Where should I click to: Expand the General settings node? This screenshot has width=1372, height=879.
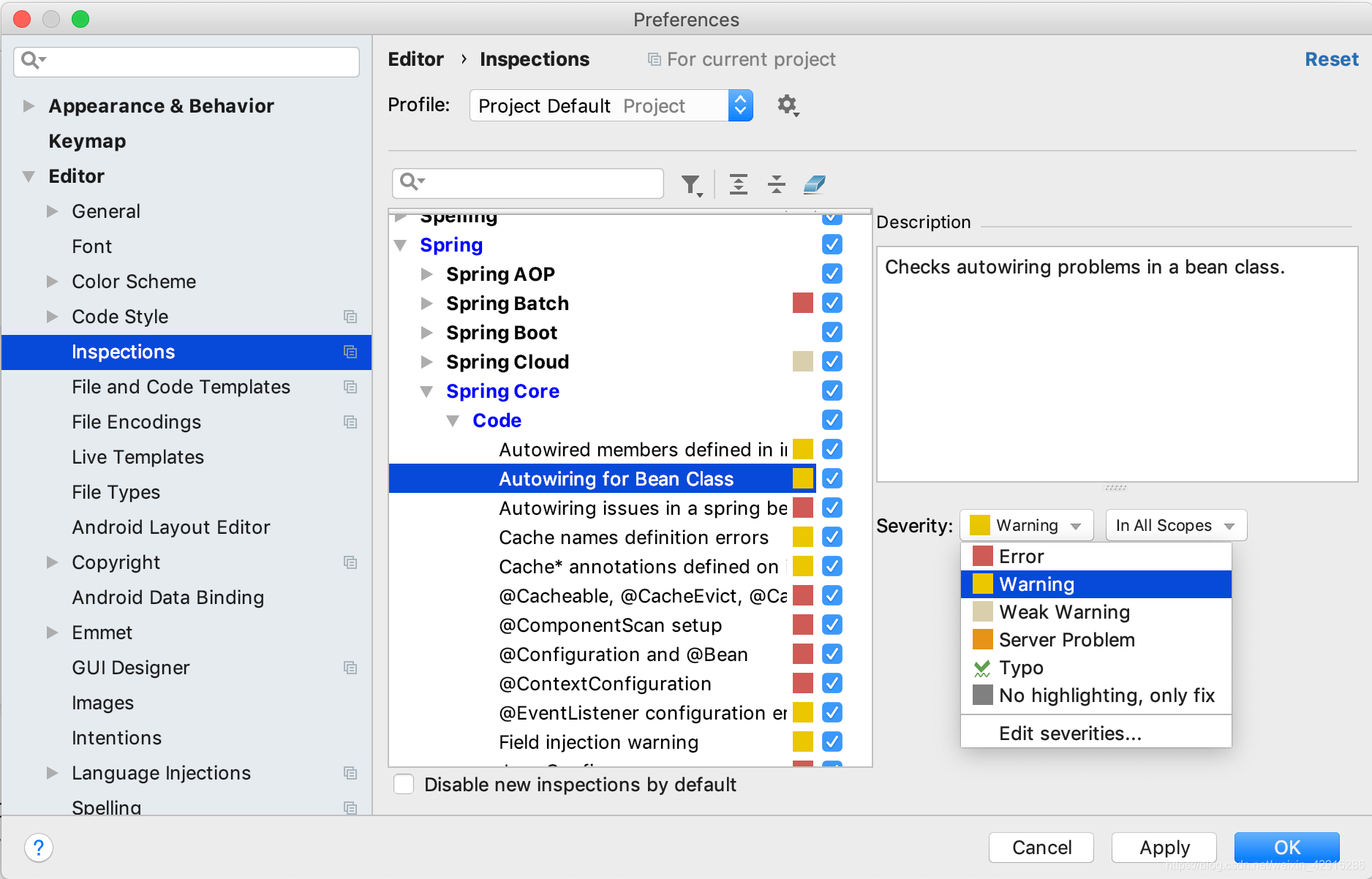(x=52, y=211)
